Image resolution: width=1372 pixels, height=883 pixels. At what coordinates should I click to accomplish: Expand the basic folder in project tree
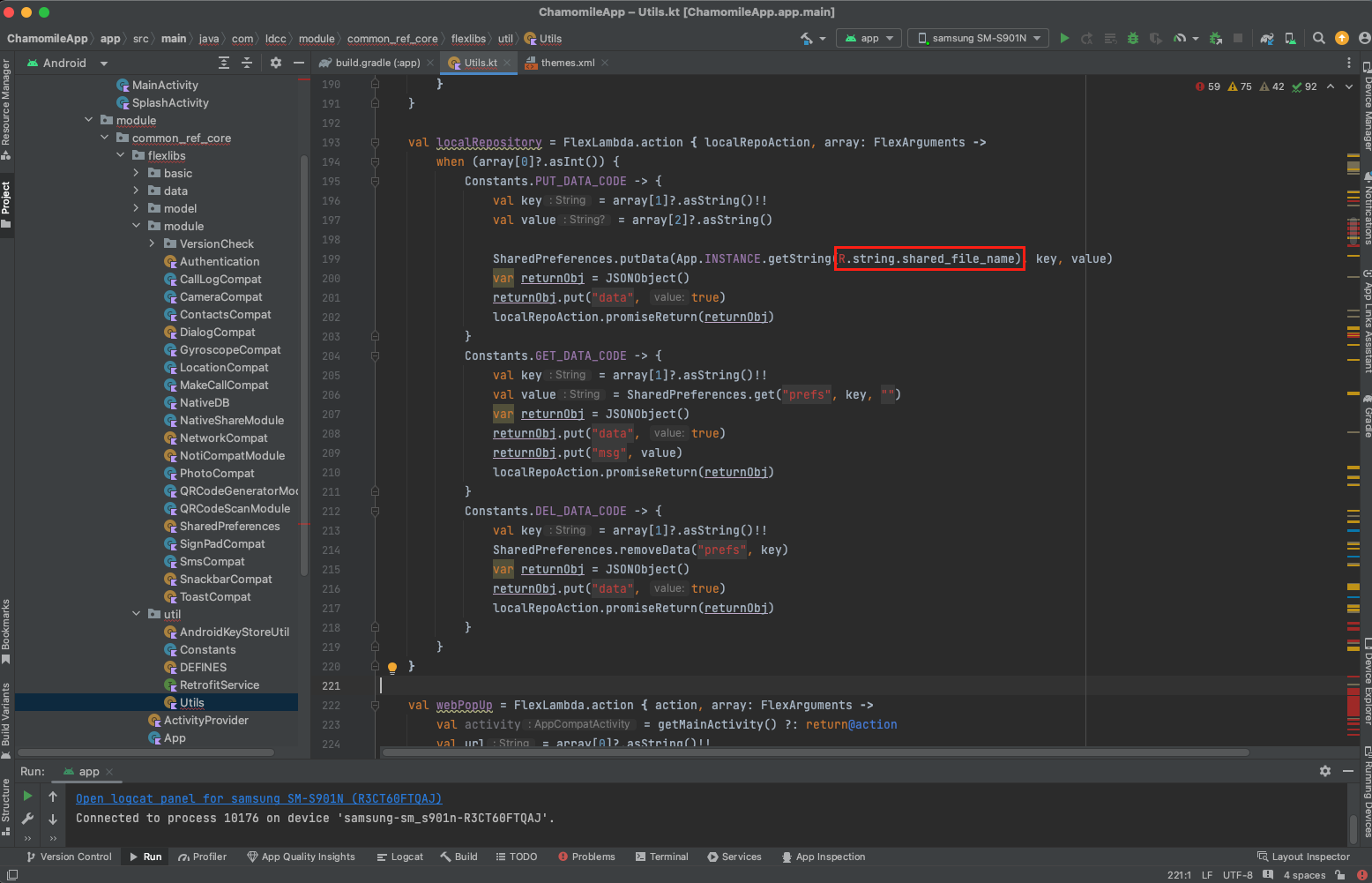(x=136, y=174)
